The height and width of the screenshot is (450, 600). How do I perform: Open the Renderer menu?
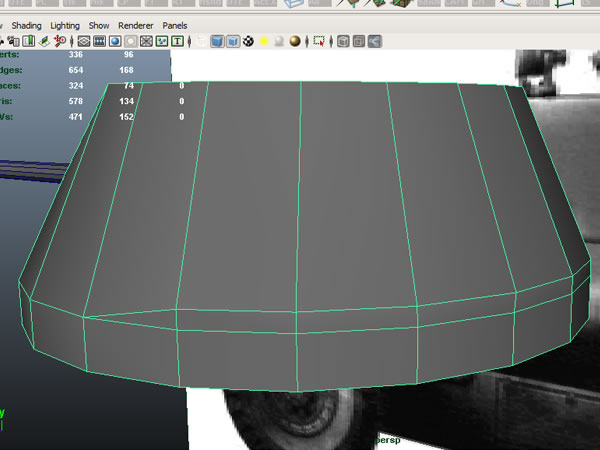135,24
